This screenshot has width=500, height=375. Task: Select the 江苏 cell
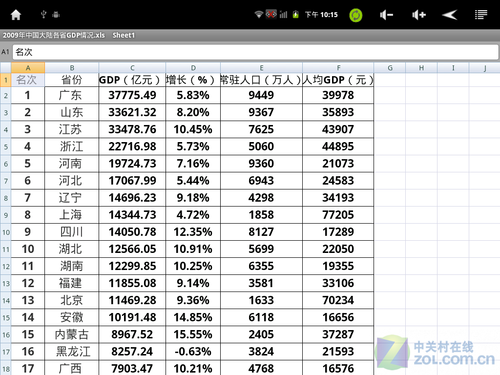tap(72, 129)
